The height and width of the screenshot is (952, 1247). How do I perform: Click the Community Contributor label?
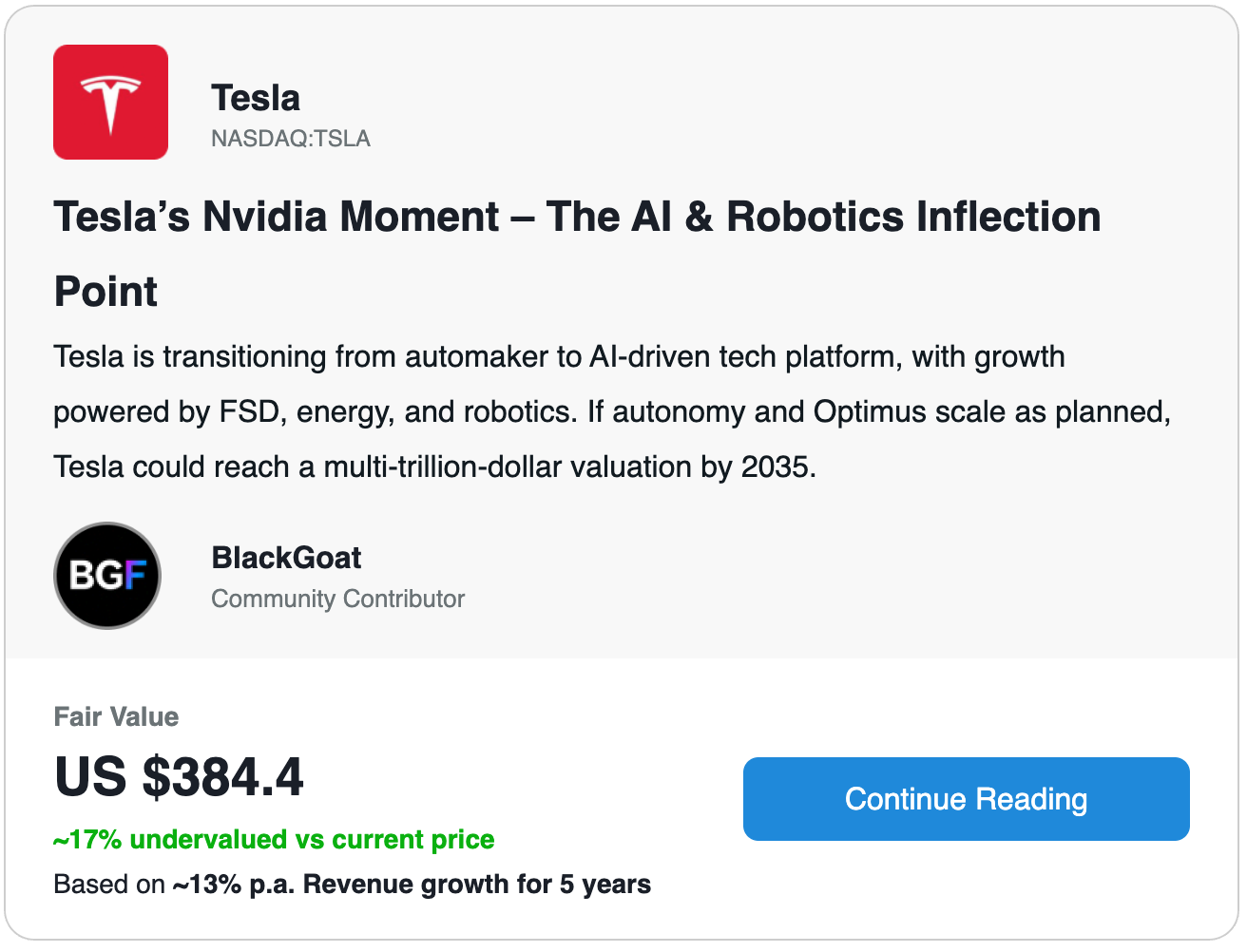click(x=337, y=599)
